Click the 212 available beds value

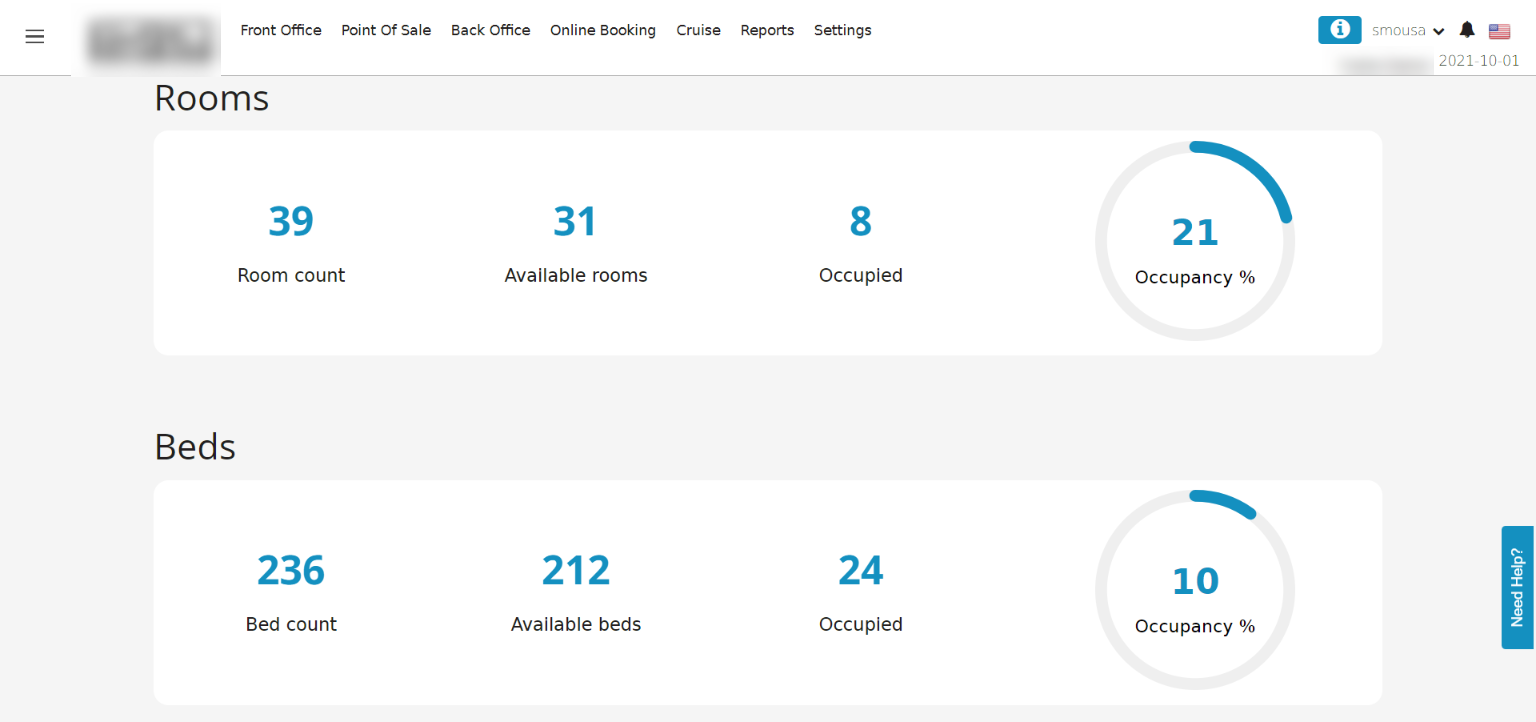(576, 570)
